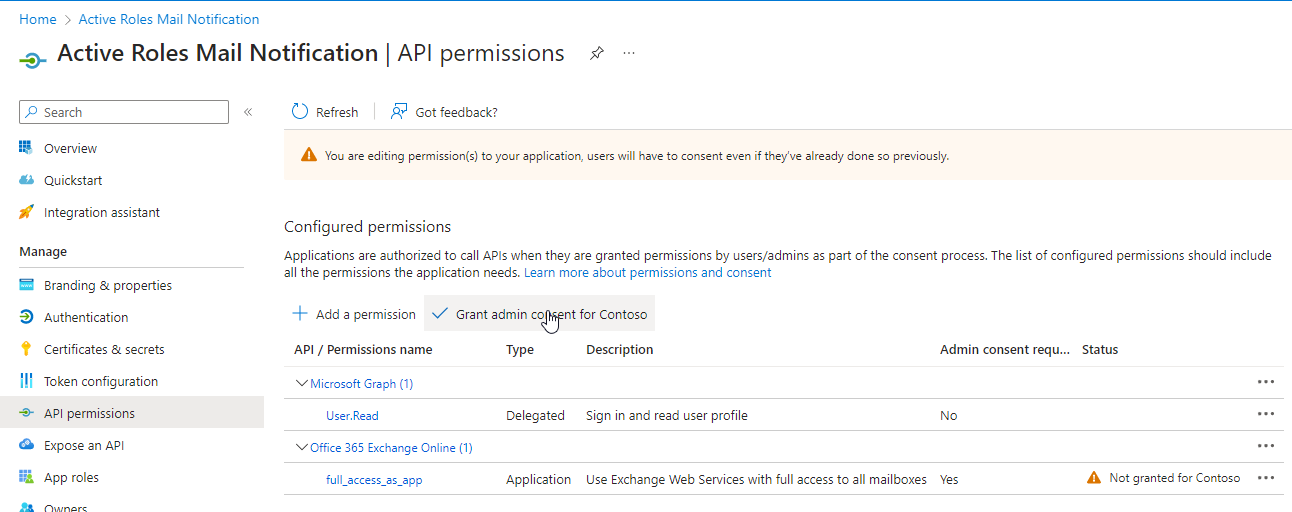Viewport: 1292px width, 512px height.
Task: Click the App roles icon
Action: click(26, 477)
